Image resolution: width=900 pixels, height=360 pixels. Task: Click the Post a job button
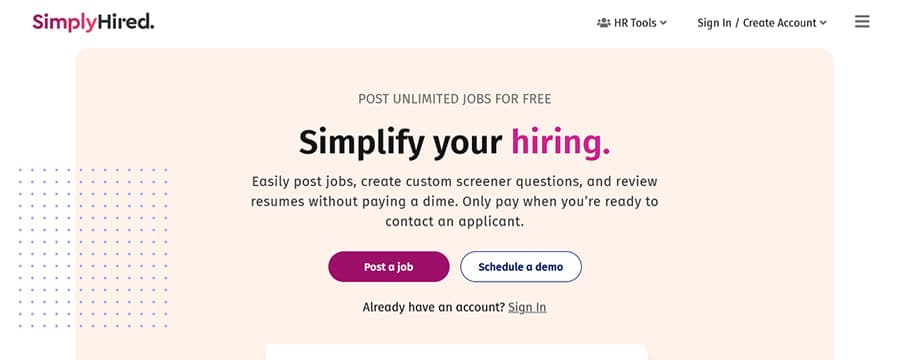coord(389,266)
